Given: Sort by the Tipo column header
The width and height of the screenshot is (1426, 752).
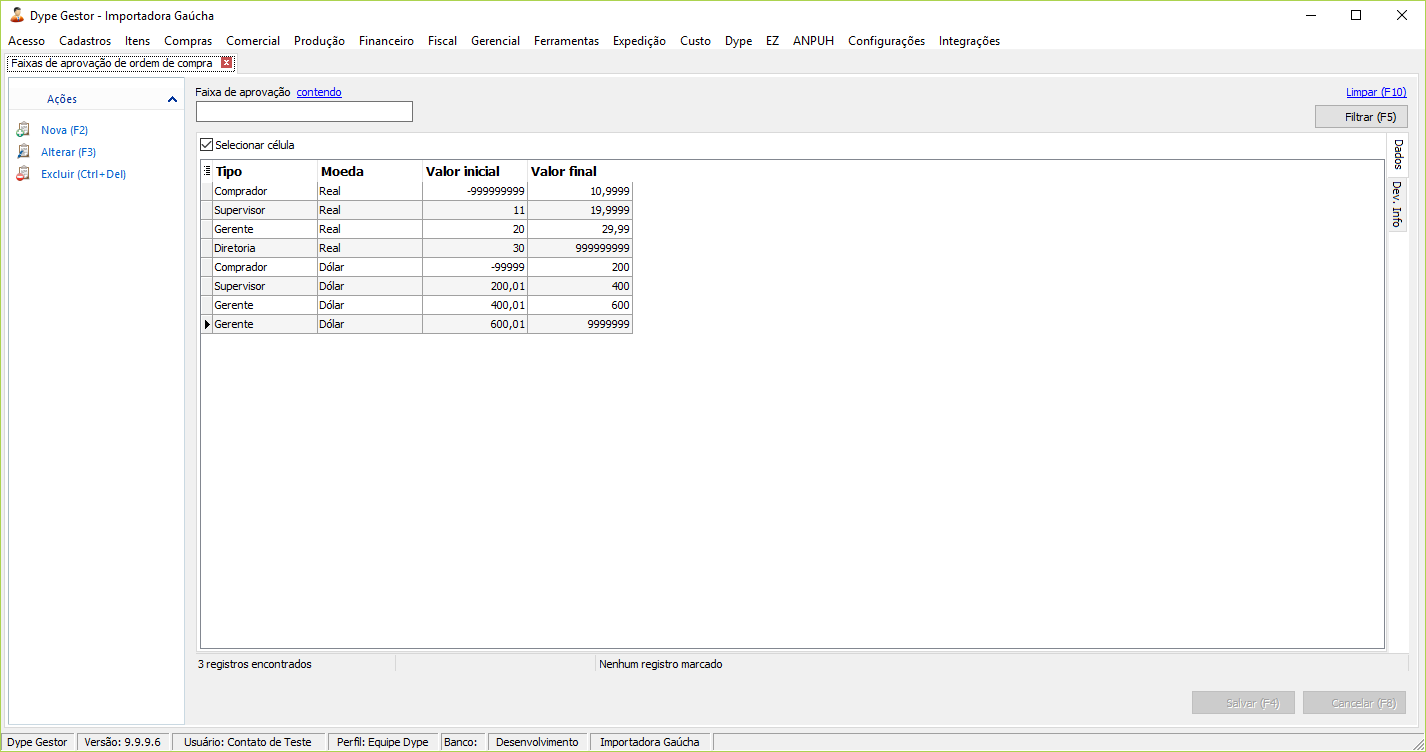Looking at the screenshot, I should pos(265,171).
